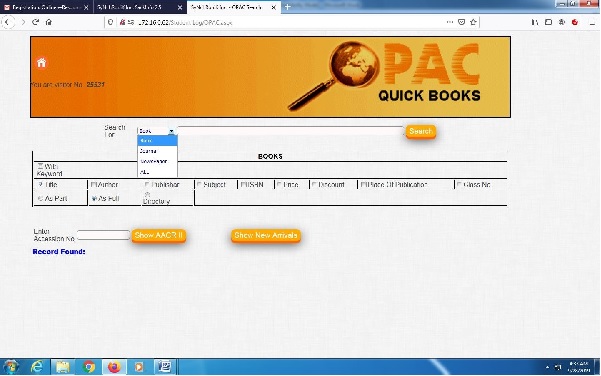Open a new browser tab
Viewport: 601px width, 376px height.
[287, 7]
